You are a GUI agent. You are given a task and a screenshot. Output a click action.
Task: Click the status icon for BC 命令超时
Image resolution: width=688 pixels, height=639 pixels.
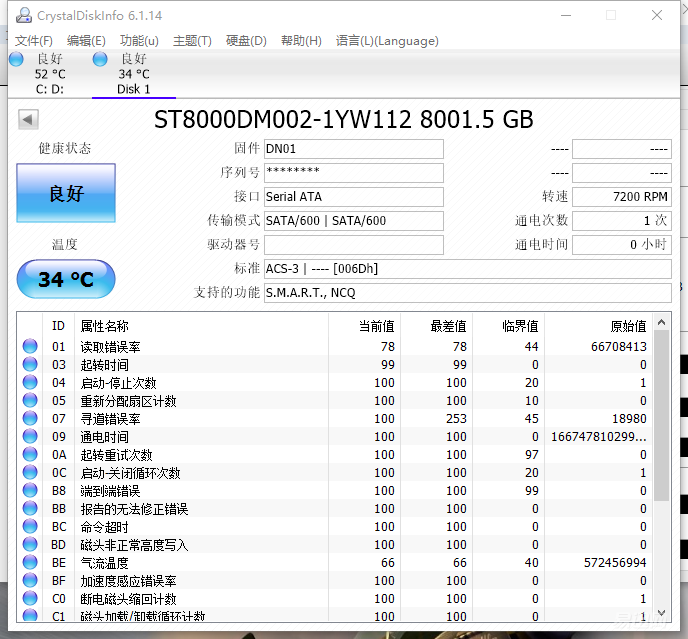[30, 526]
